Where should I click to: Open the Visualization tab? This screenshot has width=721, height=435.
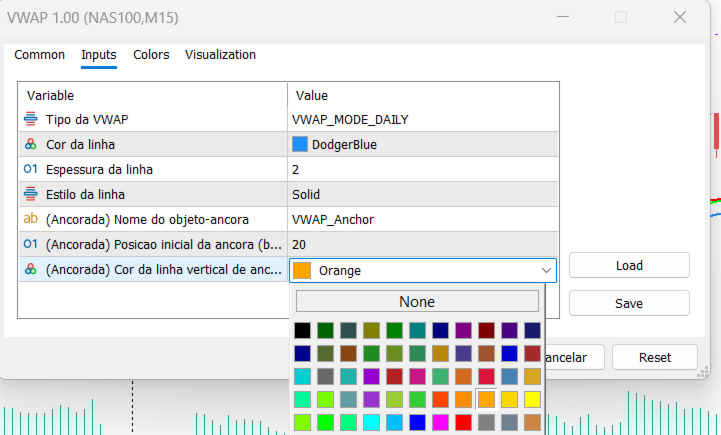220,55
